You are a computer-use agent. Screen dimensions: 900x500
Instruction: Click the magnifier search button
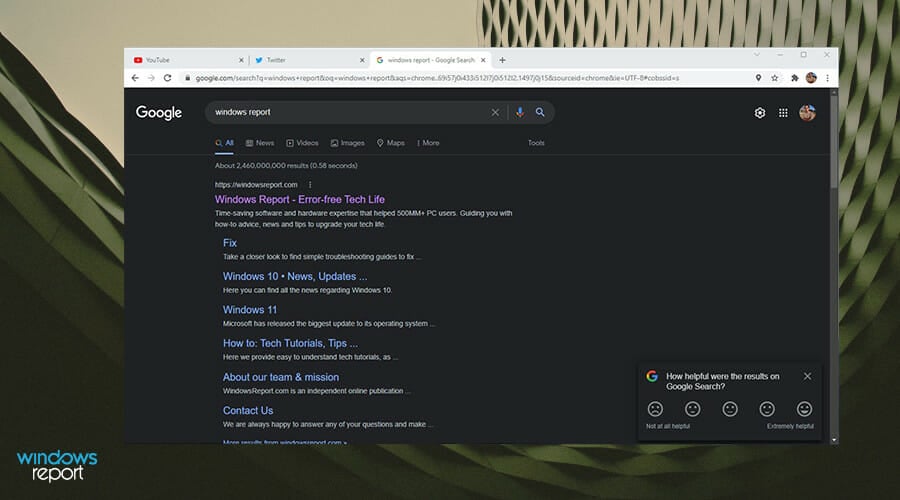point(540,113)
